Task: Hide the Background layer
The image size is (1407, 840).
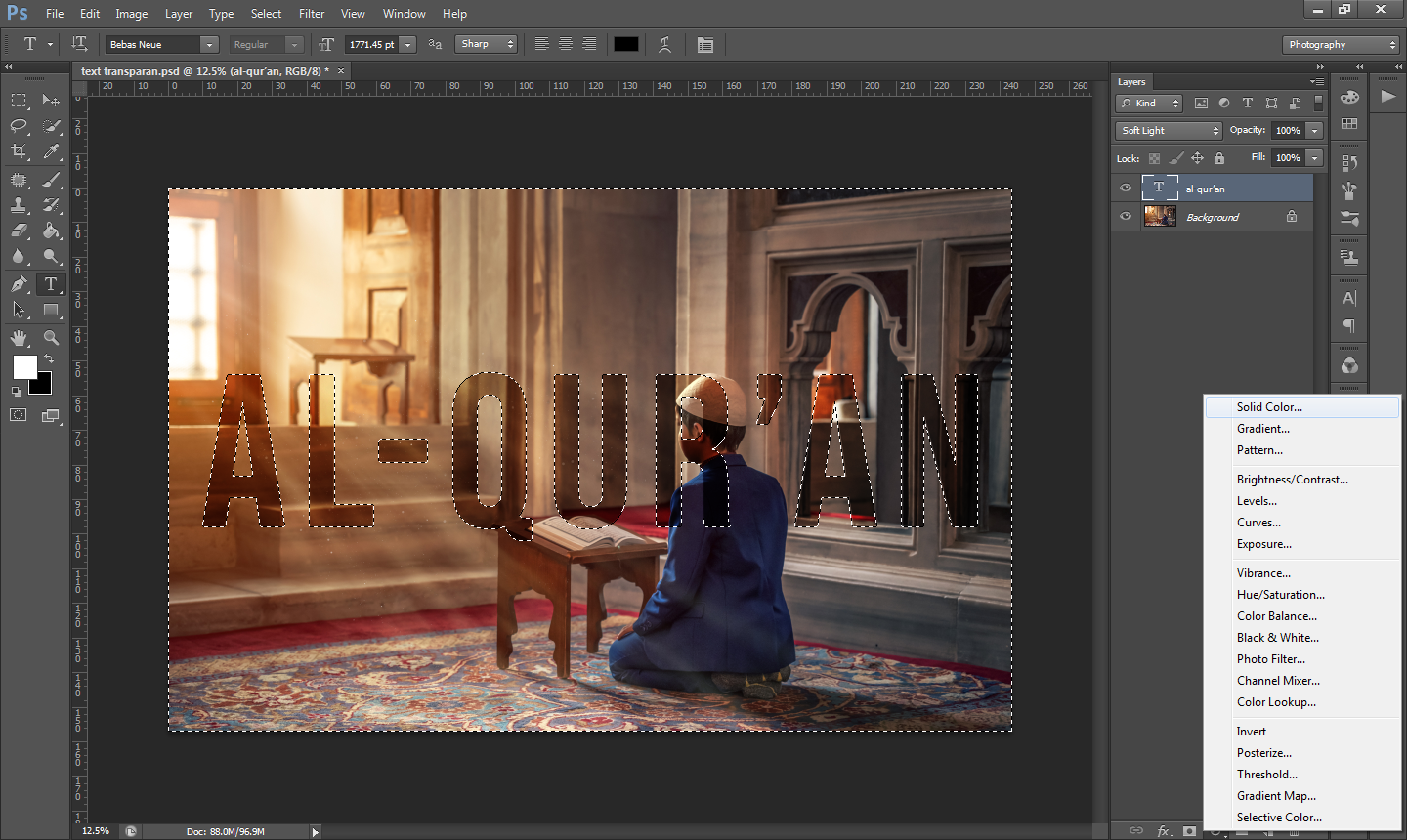Action: coord(1126,217)
